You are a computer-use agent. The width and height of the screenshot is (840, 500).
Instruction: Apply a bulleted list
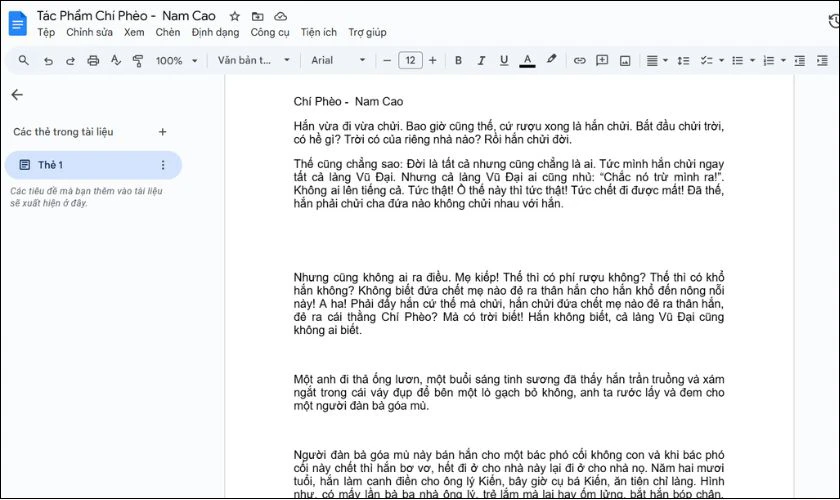pyautogui.click(x=738, y=61)
